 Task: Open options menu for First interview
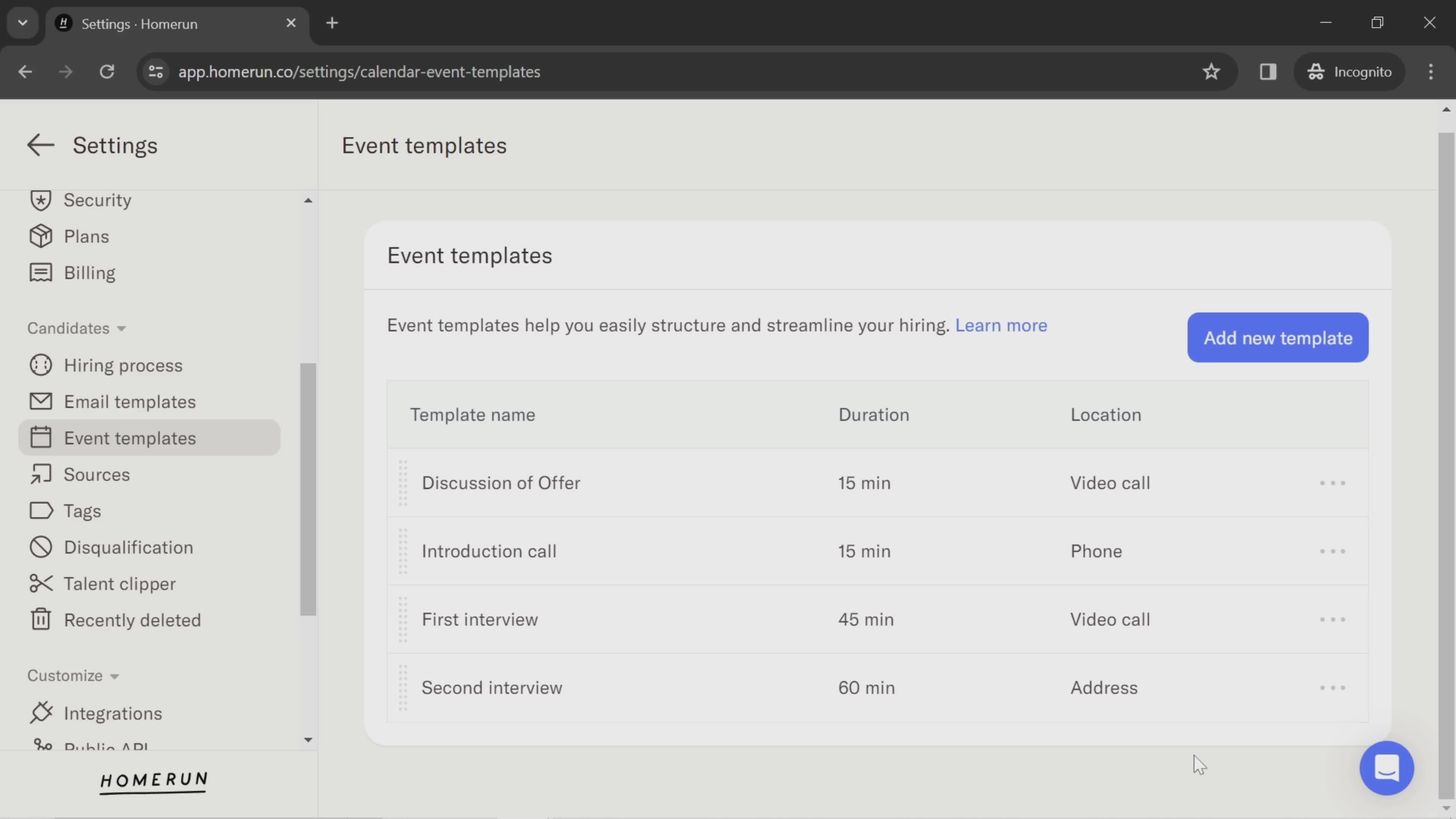1333,619
